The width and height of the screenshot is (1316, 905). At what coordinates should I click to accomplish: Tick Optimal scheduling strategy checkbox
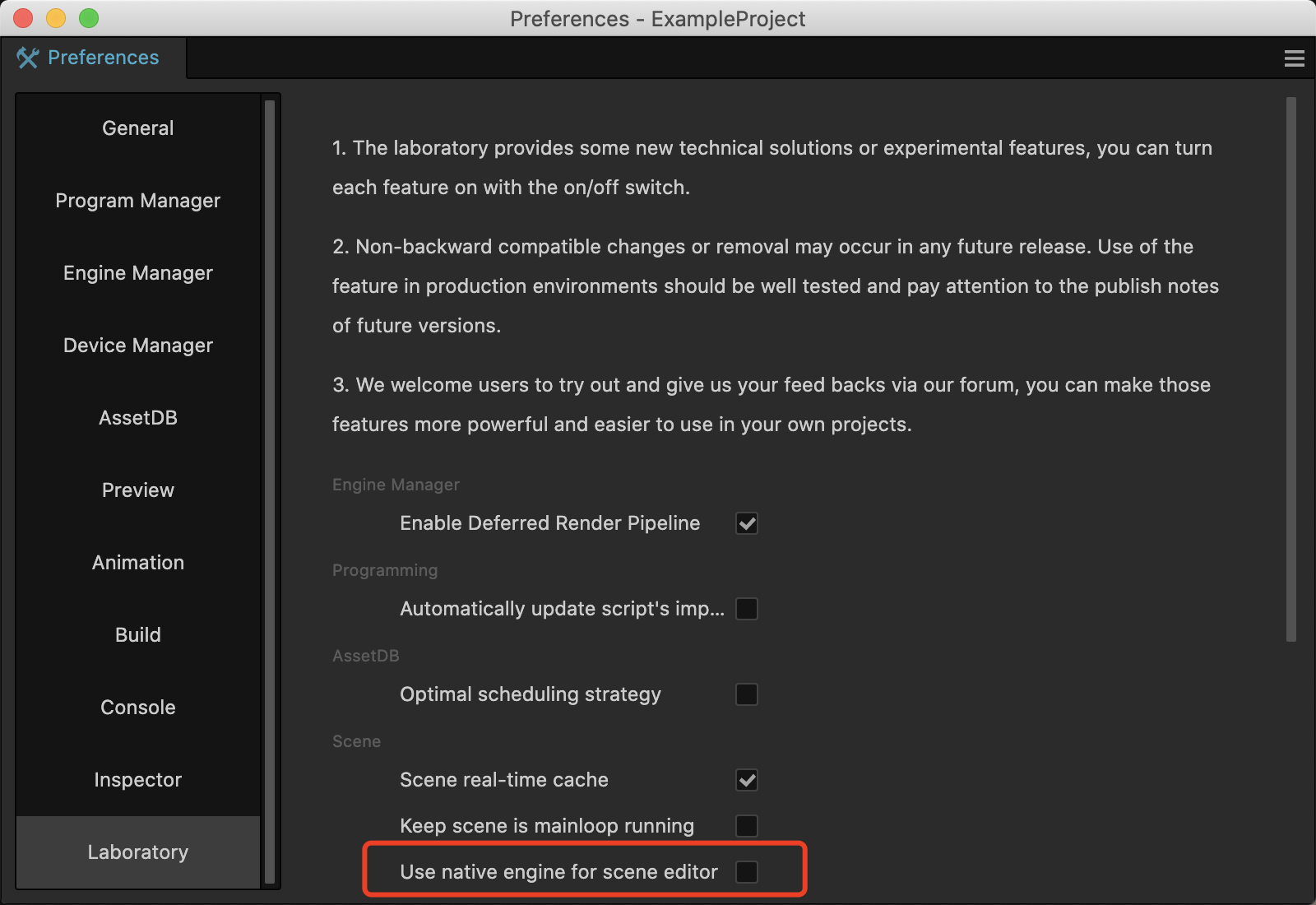pyautogui.click(x=747, y=694)
